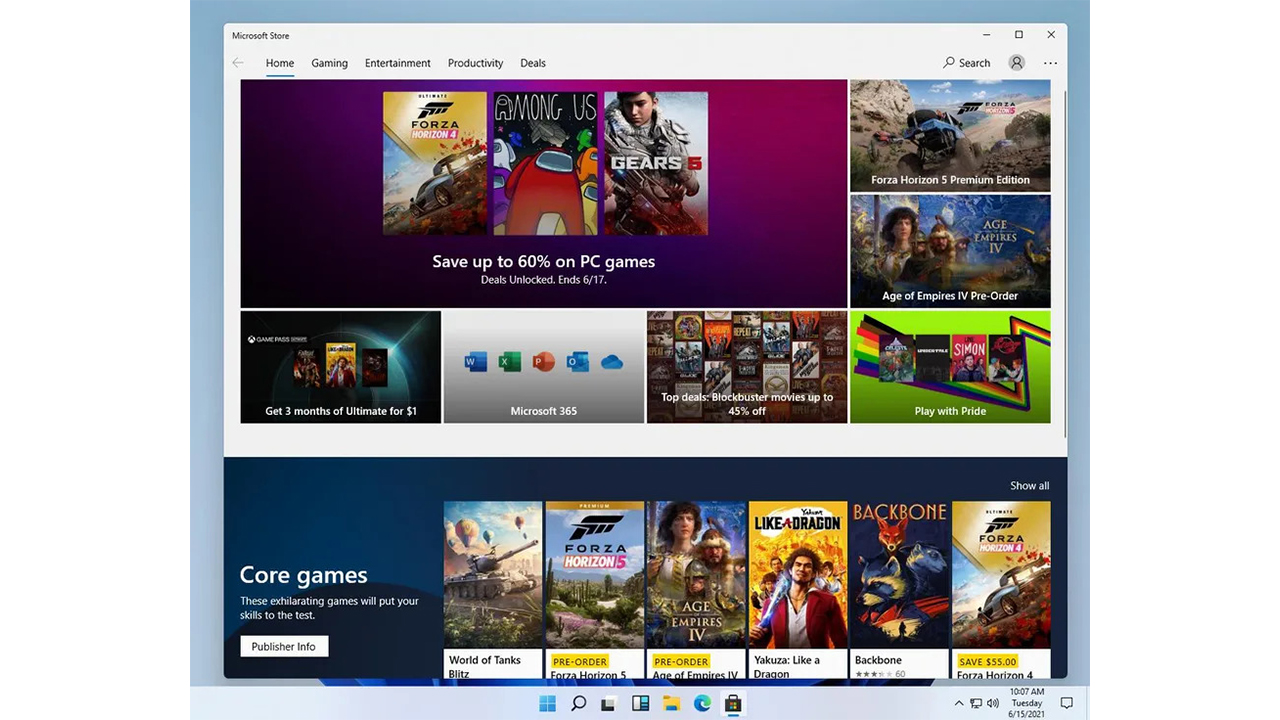Open the Microsoft 365 promo tile

[544, 367]
